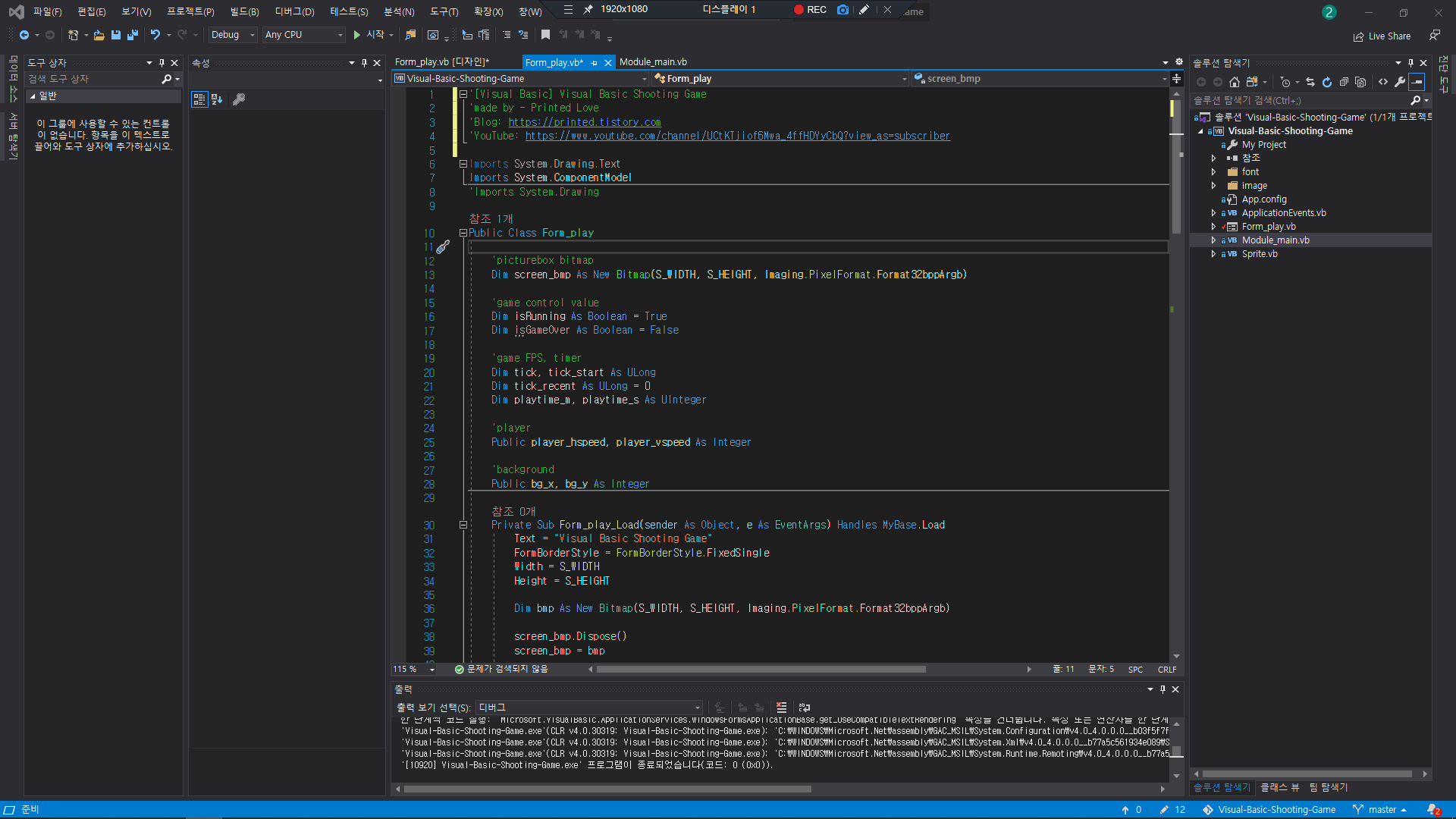Screen dimensions: 1456x819
Task: Collapse the Form_play_Load sub code block
Action: pyautogui.click(x=463, y=525)
